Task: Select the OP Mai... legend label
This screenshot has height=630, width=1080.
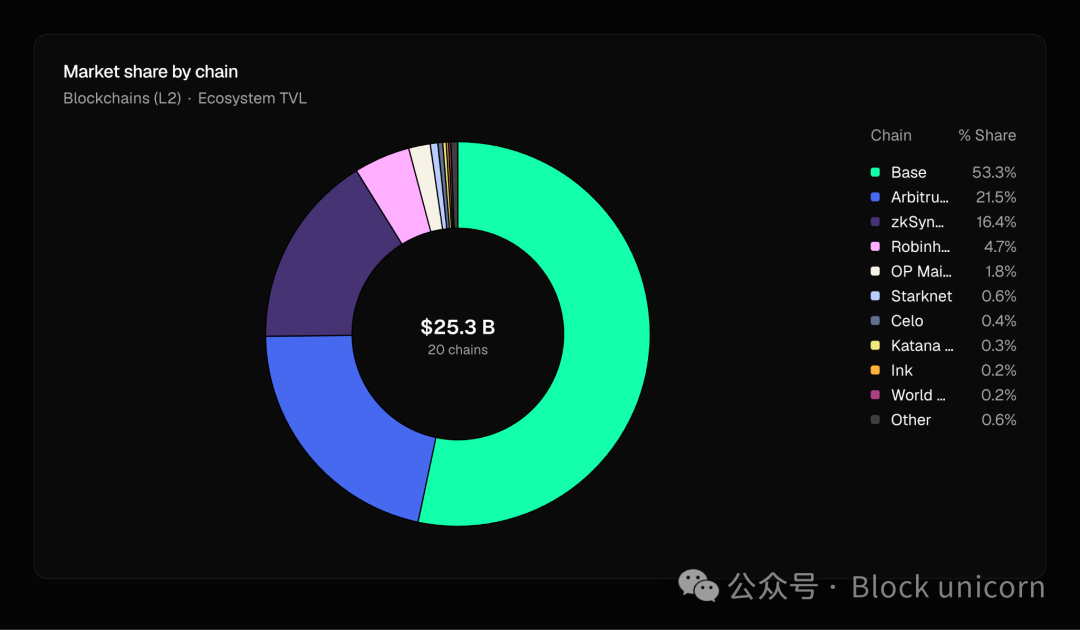Action: (921, 271)
